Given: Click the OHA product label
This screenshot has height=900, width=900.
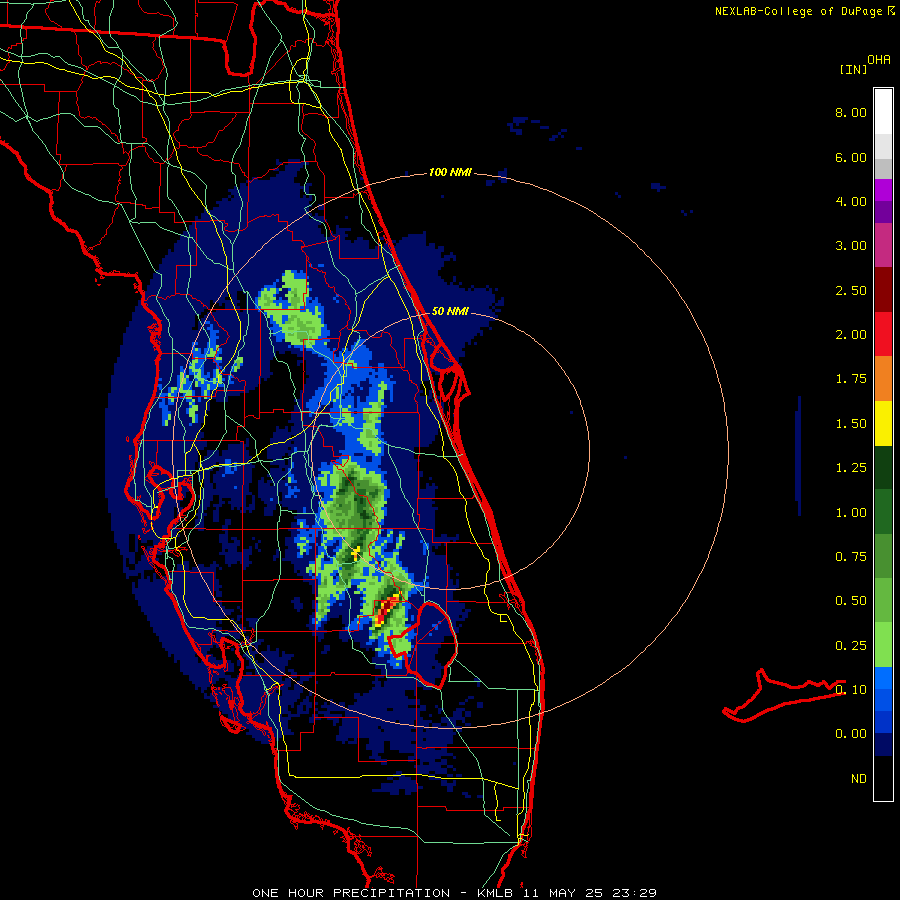Looking at the screenshot, I should click(x=879, y=60).
